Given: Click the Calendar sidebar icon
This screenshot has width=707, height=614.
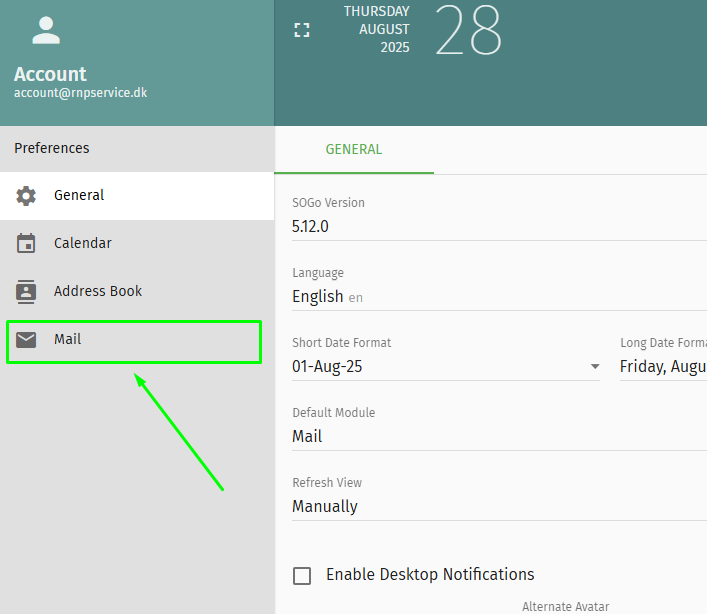Looking at the screenshot, I should pyautogui.click(x=26, y=243).
